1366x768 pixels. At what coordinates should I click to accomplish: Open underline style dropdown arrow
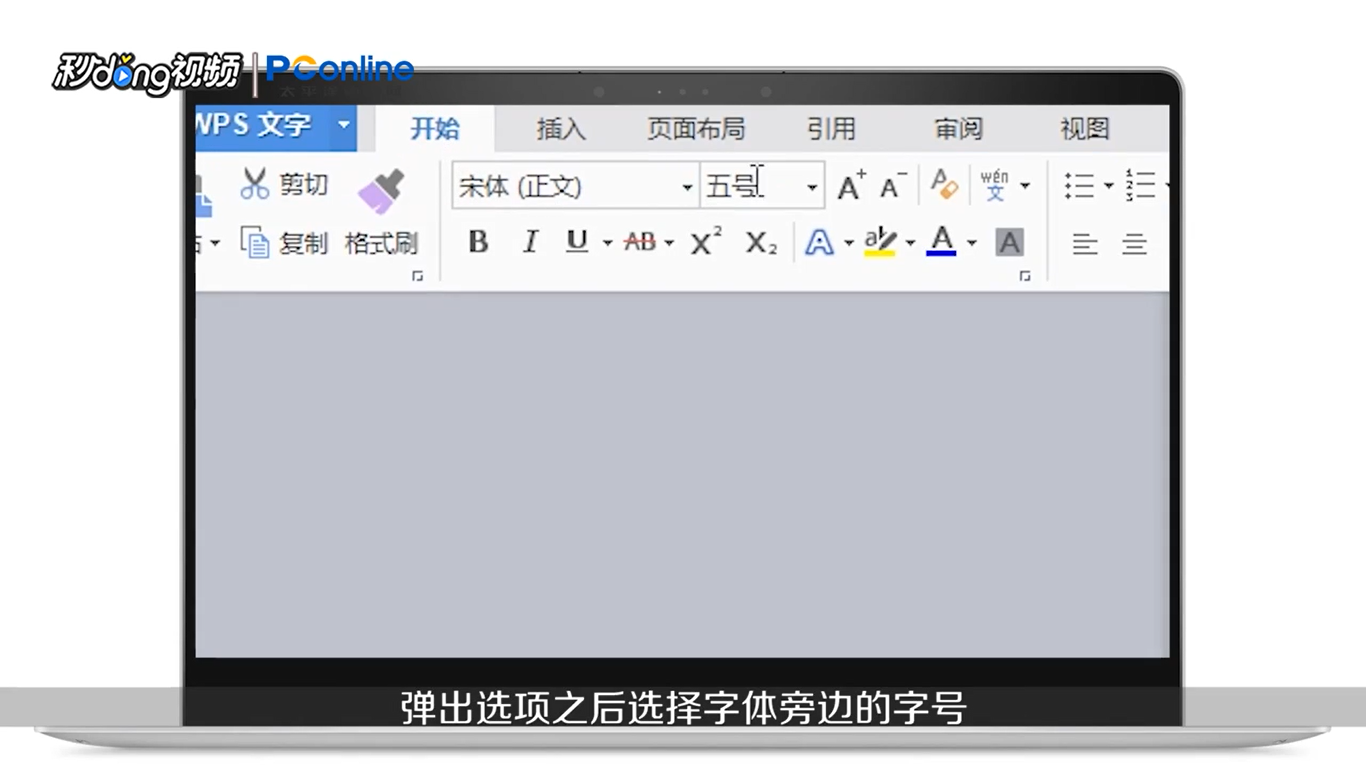[607, 243]
